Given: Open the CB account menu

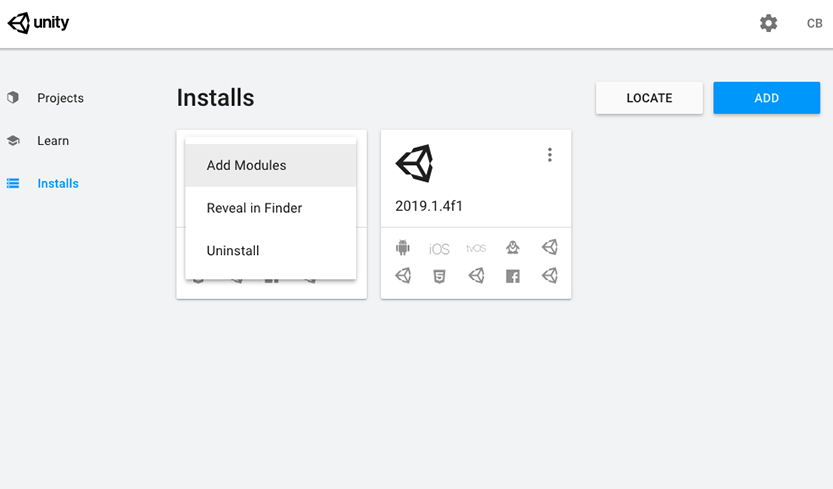Looking at the screenshot, I should tap(814, 23).
